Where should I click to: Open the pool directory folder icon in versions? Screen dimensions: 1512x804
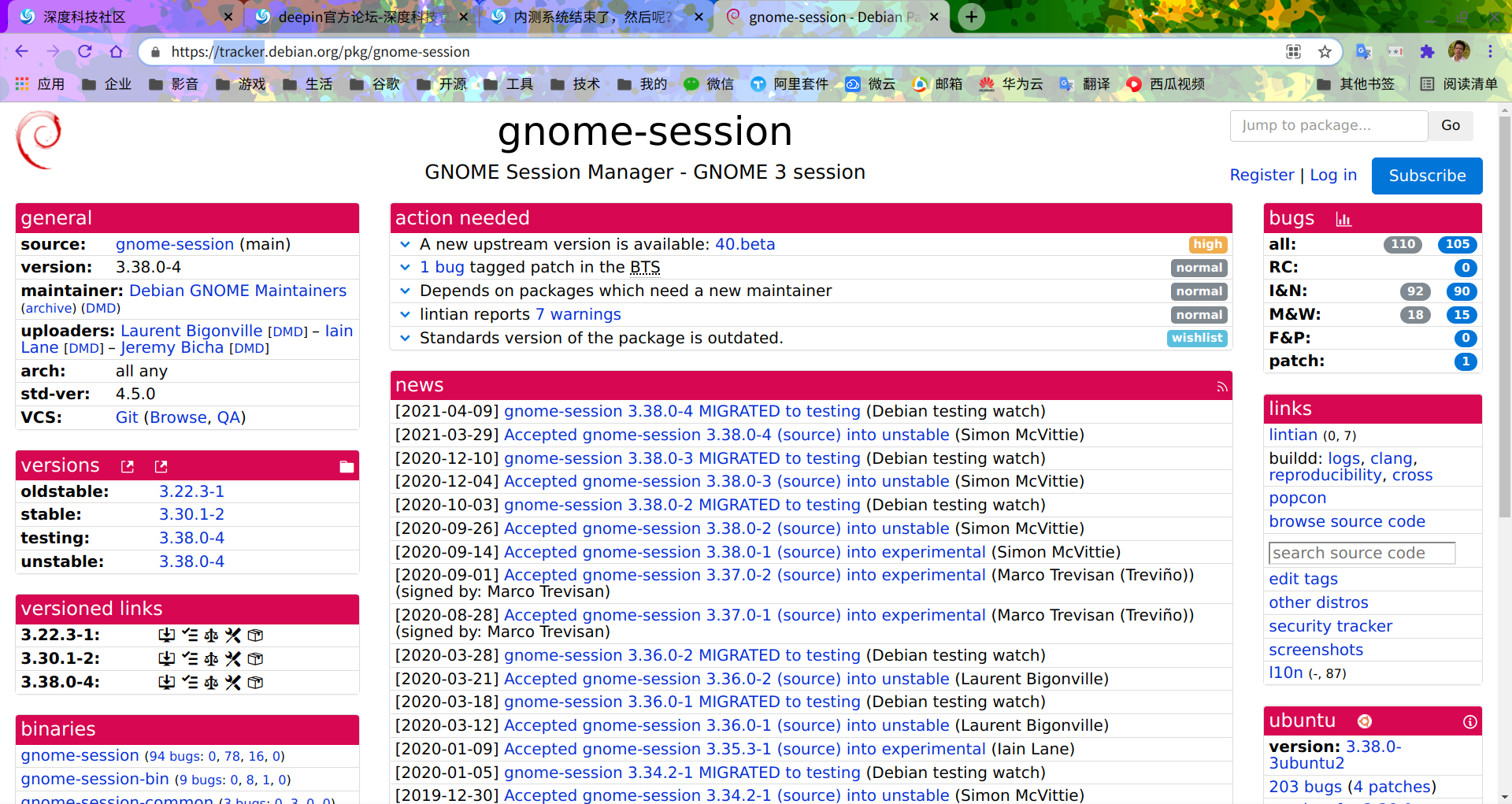pos(346,466)
